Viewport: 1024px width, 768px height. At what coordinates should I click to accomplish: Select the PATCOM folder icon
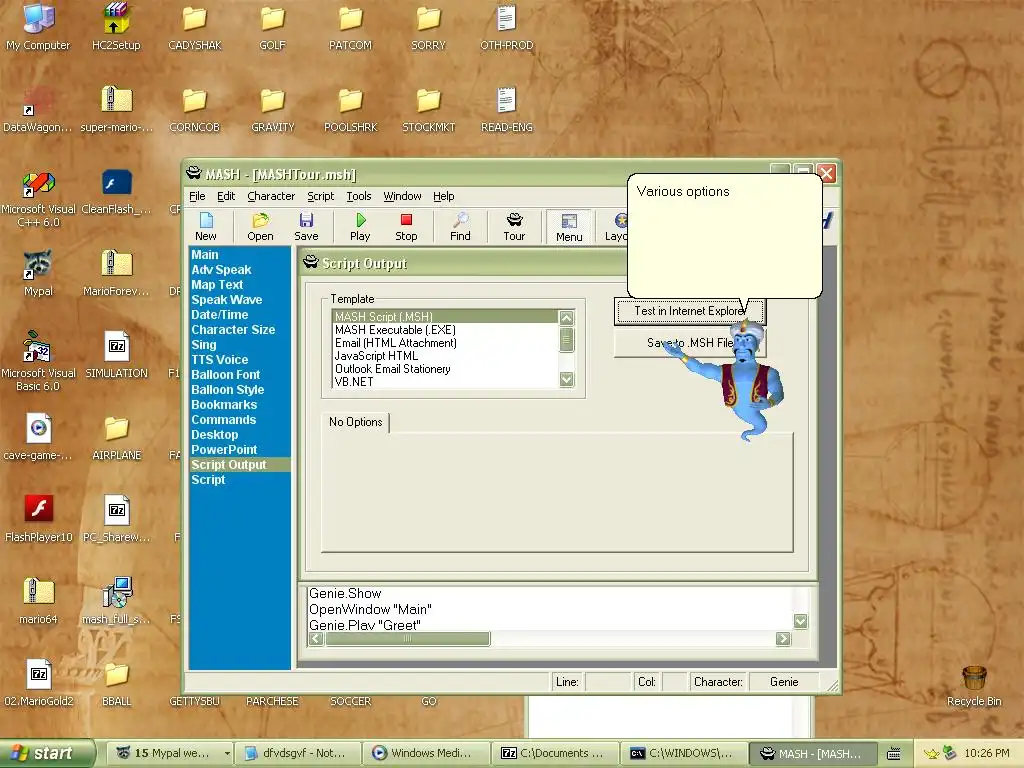351,27
